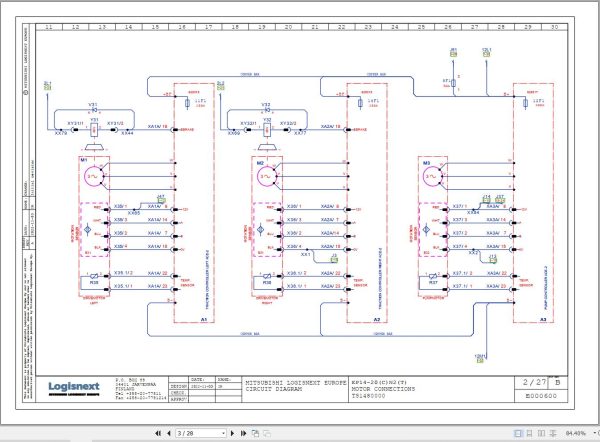The height and width of the screenshot is (442, 600).
Task: Click the previous view icon
Action: click(x=255, y=433)
